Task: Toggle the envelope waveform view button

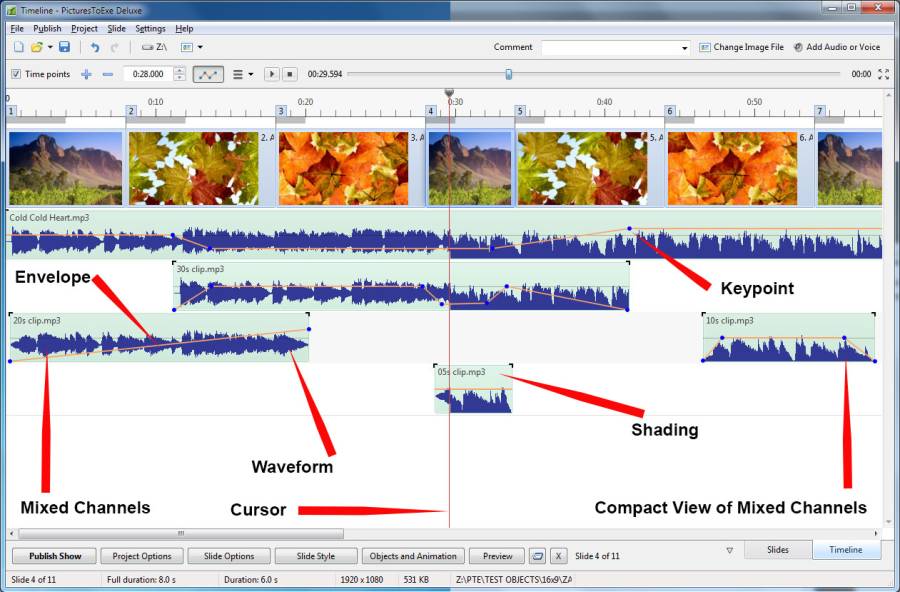Action: pyautogui.click(x=208, y=74)
